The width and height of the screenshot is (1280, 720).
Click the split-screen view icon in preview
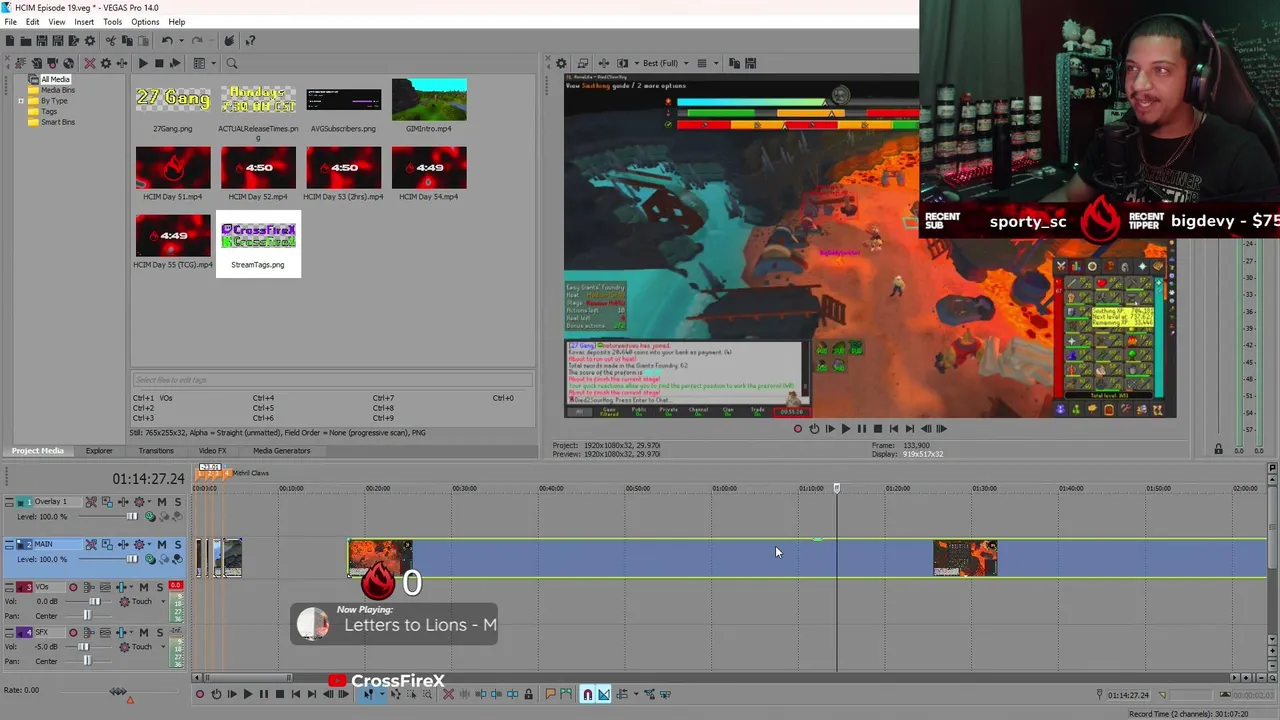(623, 63)
